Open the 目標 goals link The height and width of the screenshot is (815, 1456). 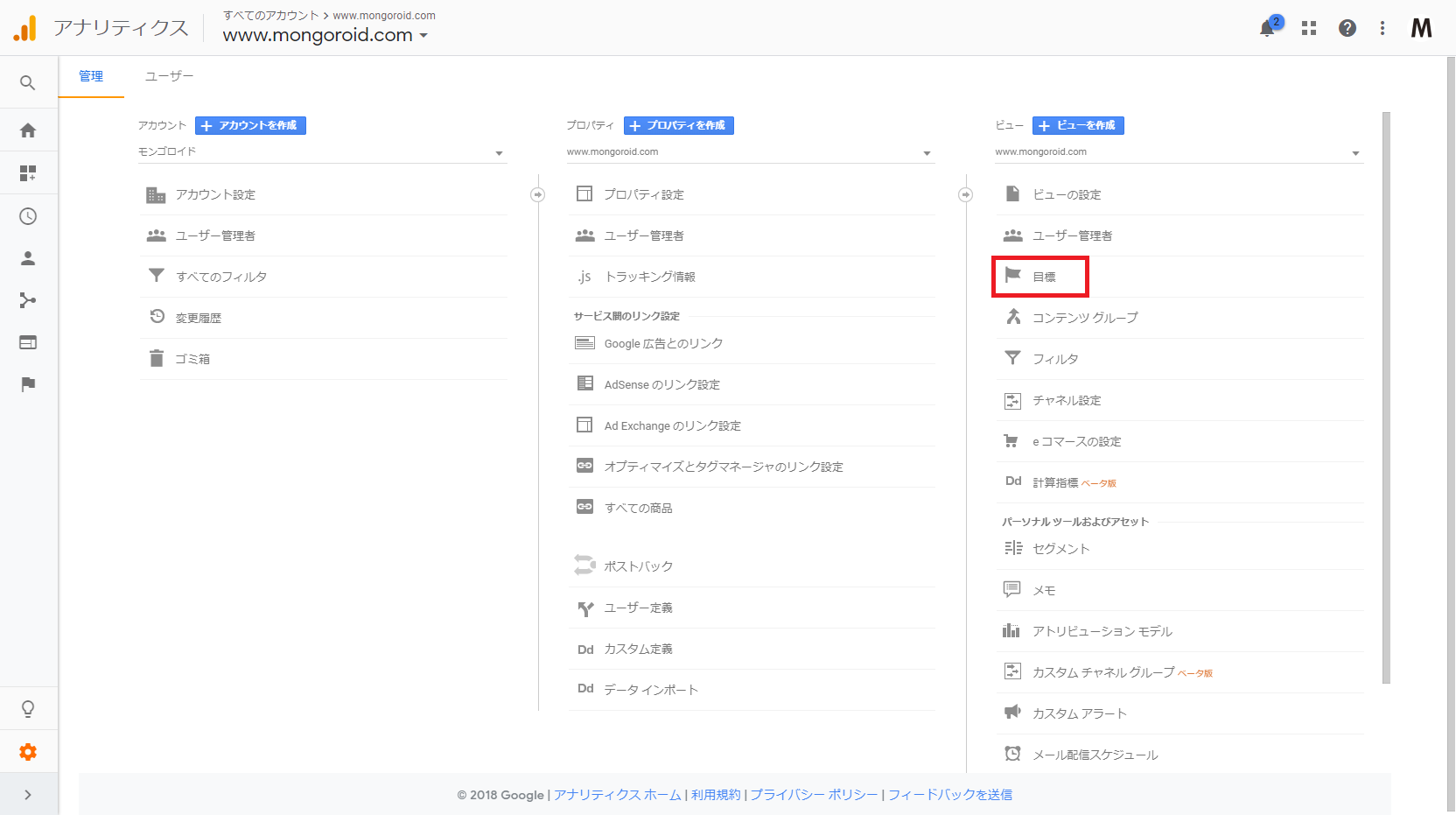(1044, 277)
